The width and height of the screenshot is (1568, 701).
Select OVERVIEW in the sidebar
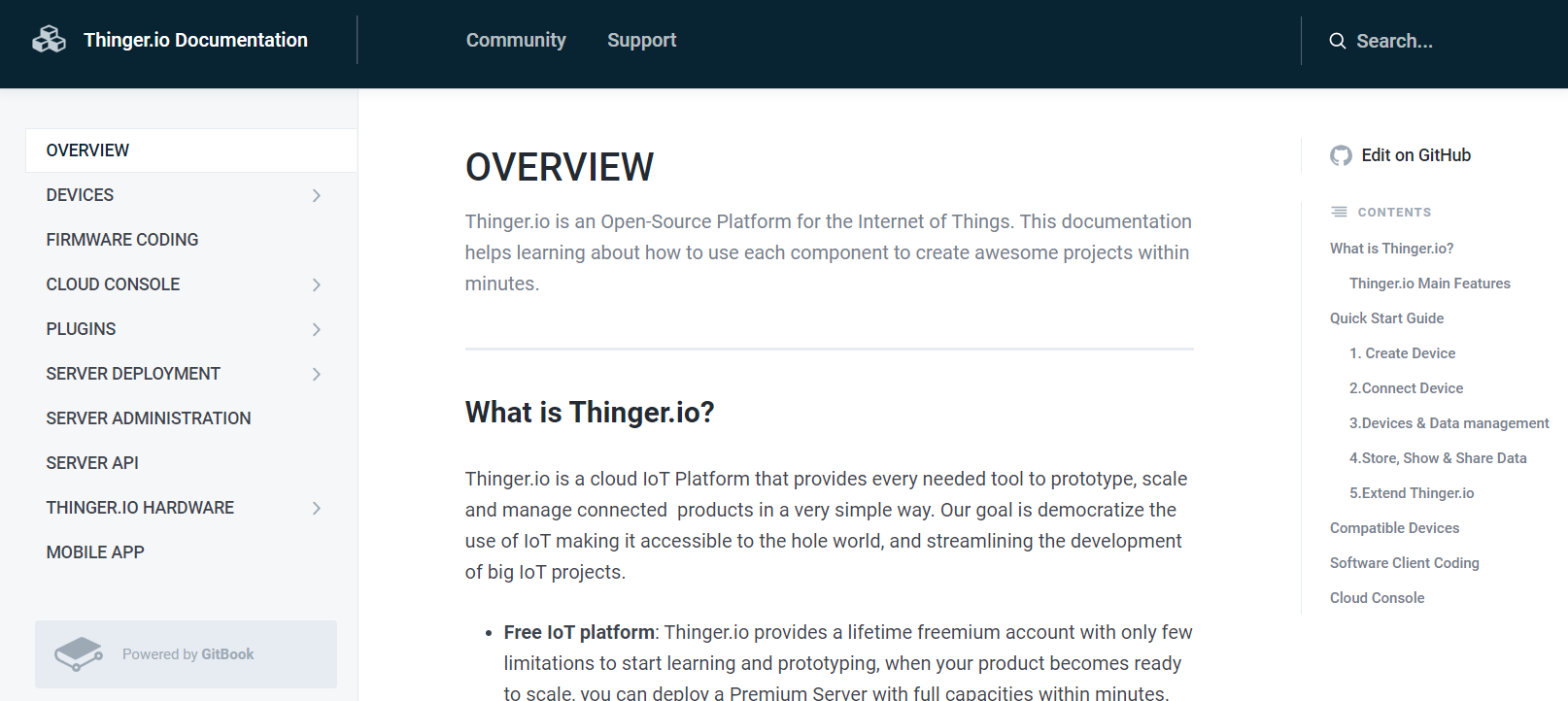click(191, 150)
